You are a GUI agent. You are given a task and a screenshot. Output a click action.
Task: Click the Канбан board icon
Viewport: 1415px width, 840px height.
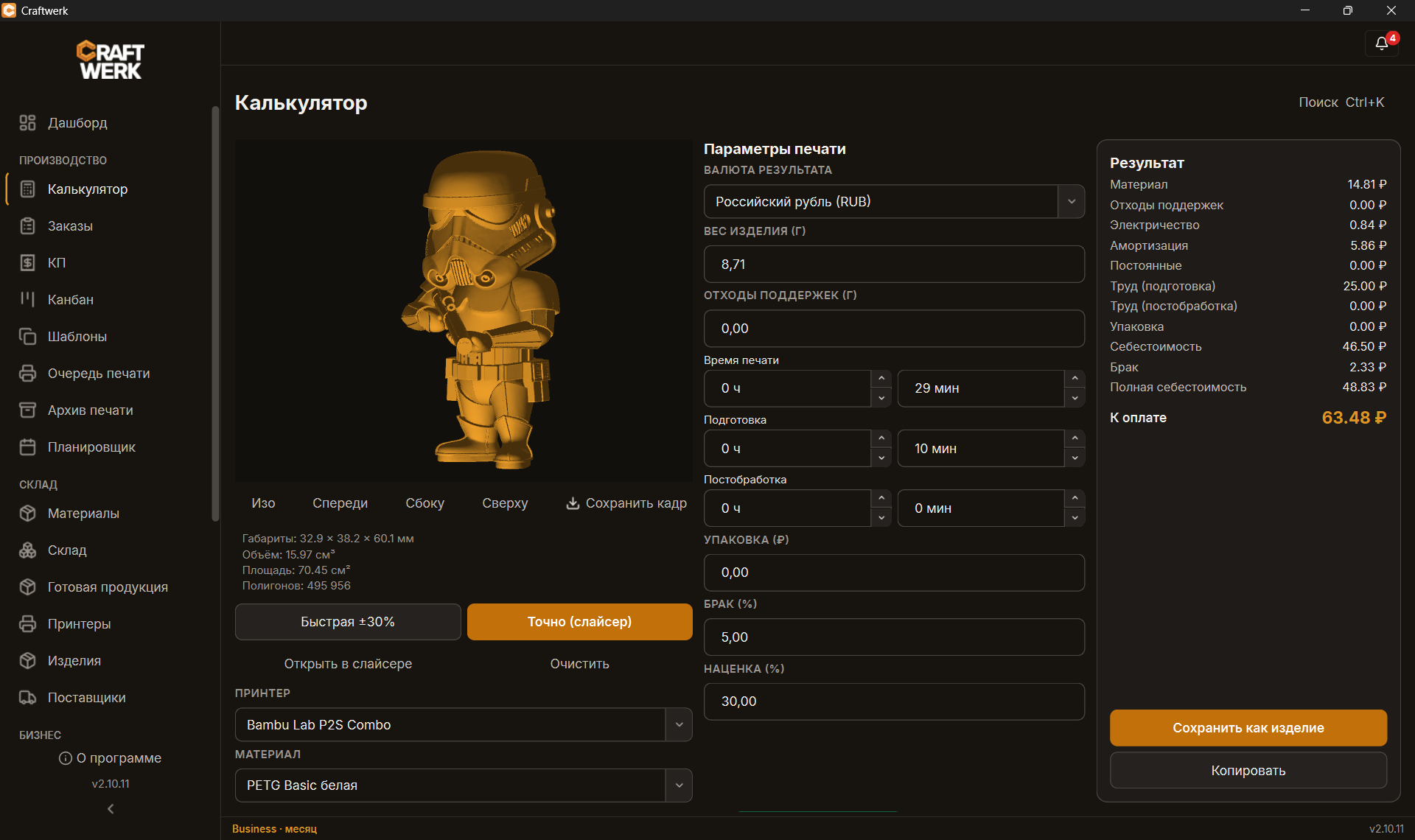(x=27, y=300)
